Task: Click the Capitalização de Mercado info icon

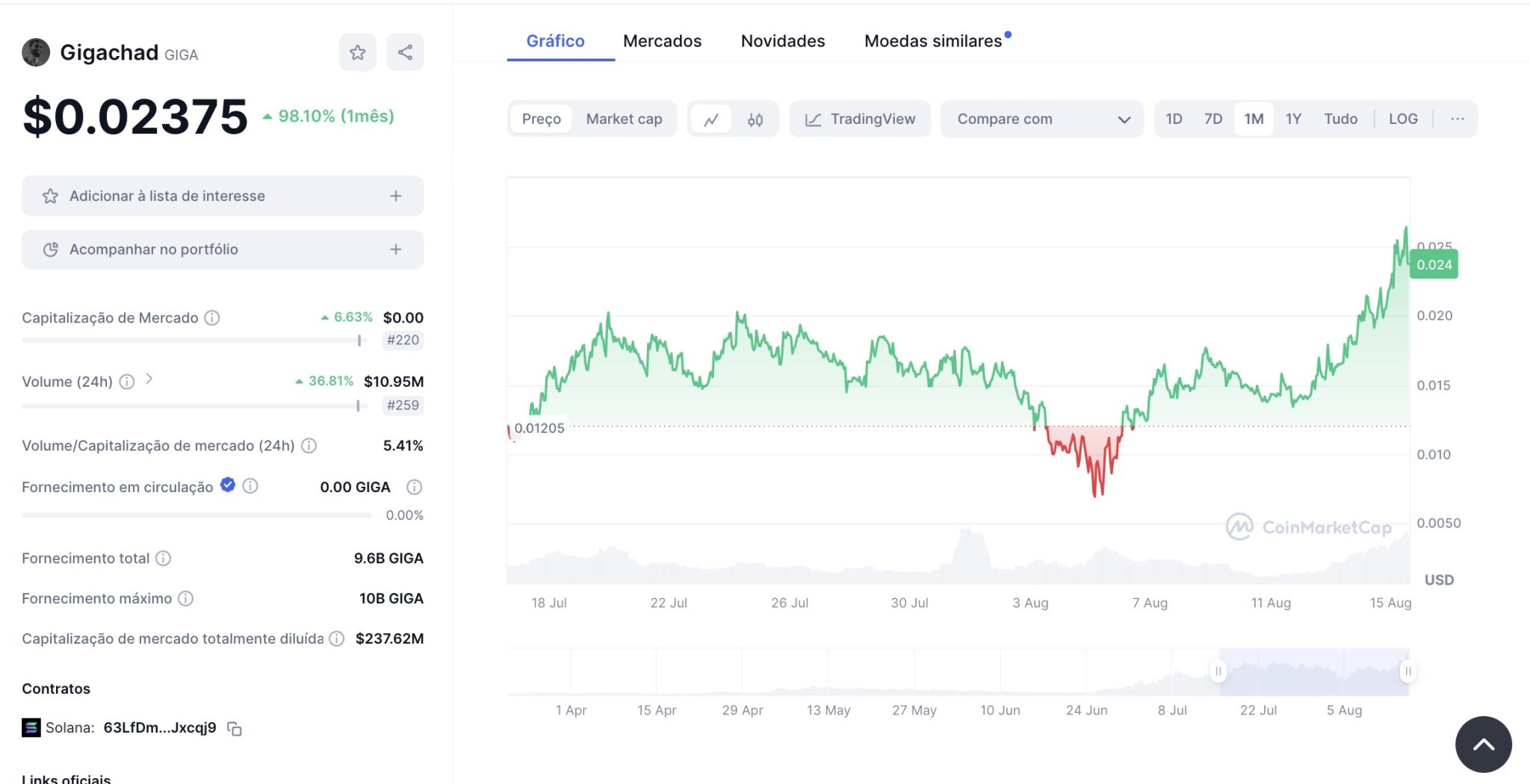Action: (211, 317)
